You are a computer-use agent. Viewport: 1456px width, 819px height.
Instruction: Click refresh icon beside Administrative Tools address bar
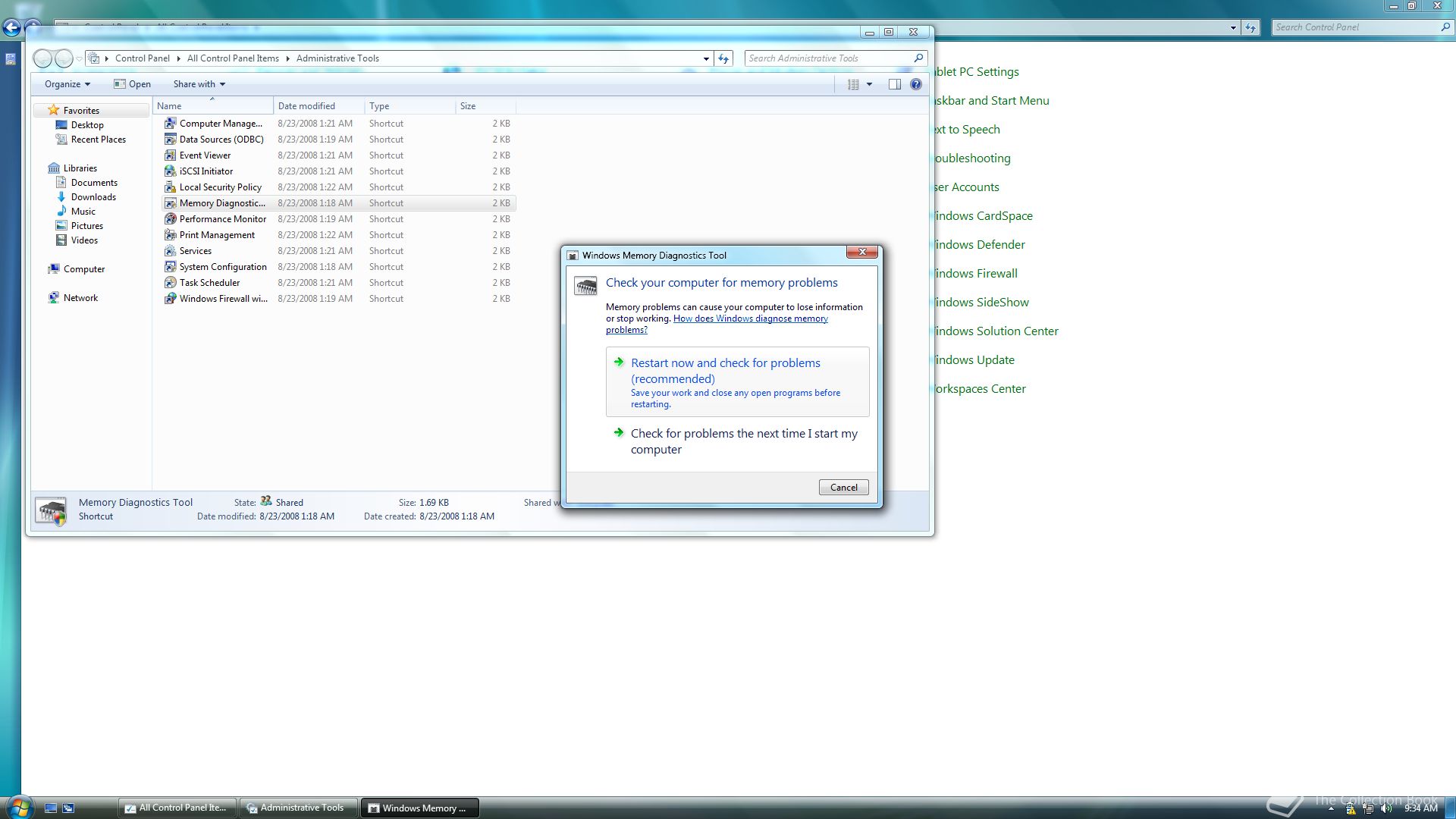point(723,58)
